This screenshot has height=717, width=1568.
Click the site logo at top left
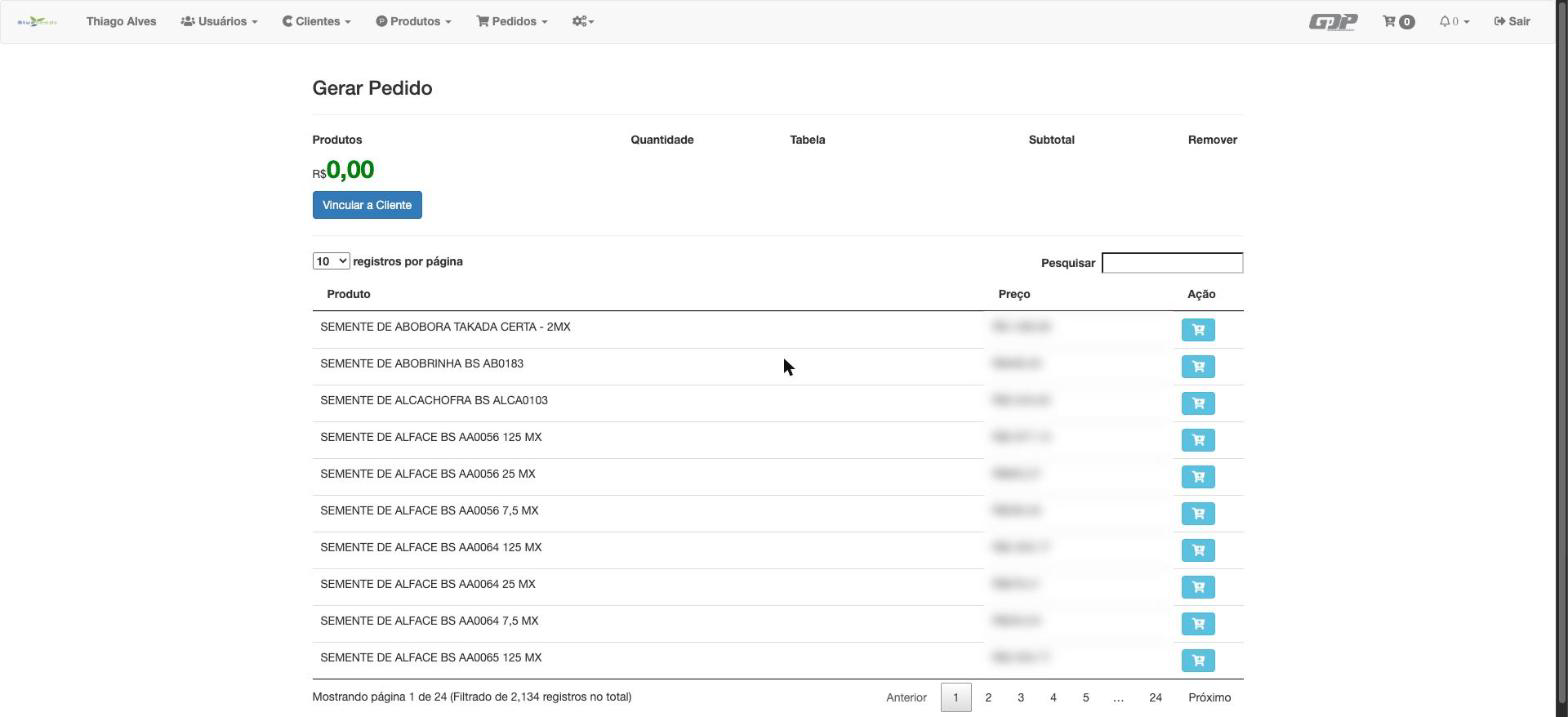(37, 21)
